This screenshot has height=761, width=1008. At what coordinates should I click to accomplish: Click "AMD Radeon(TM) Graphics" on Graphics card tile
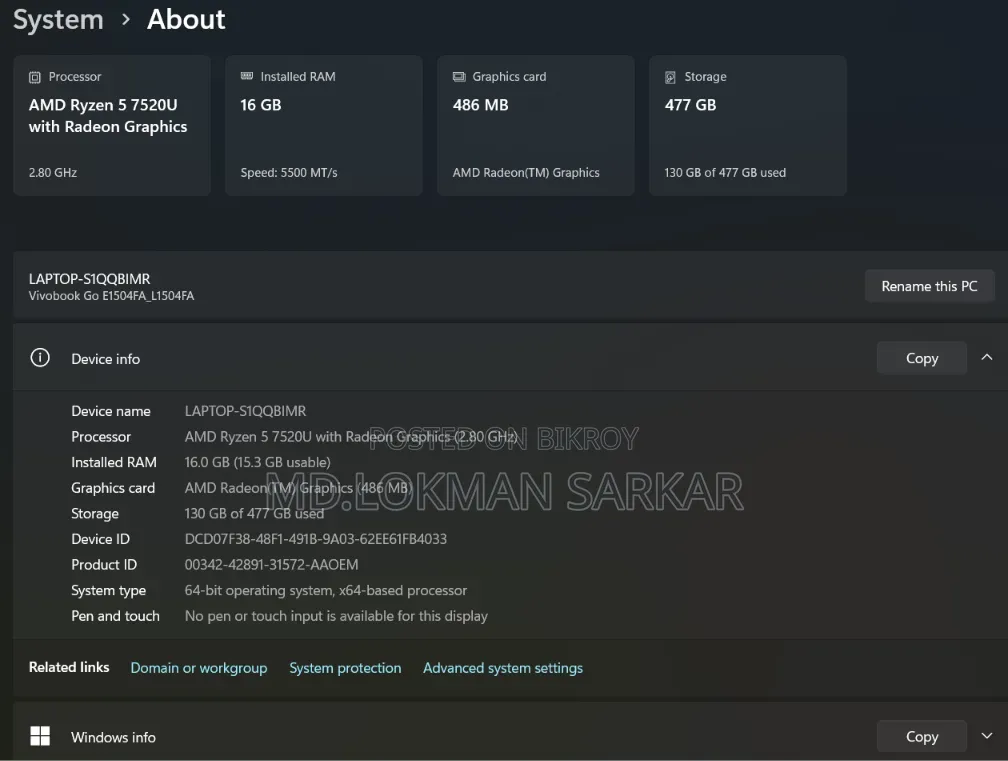pos(526,172)
